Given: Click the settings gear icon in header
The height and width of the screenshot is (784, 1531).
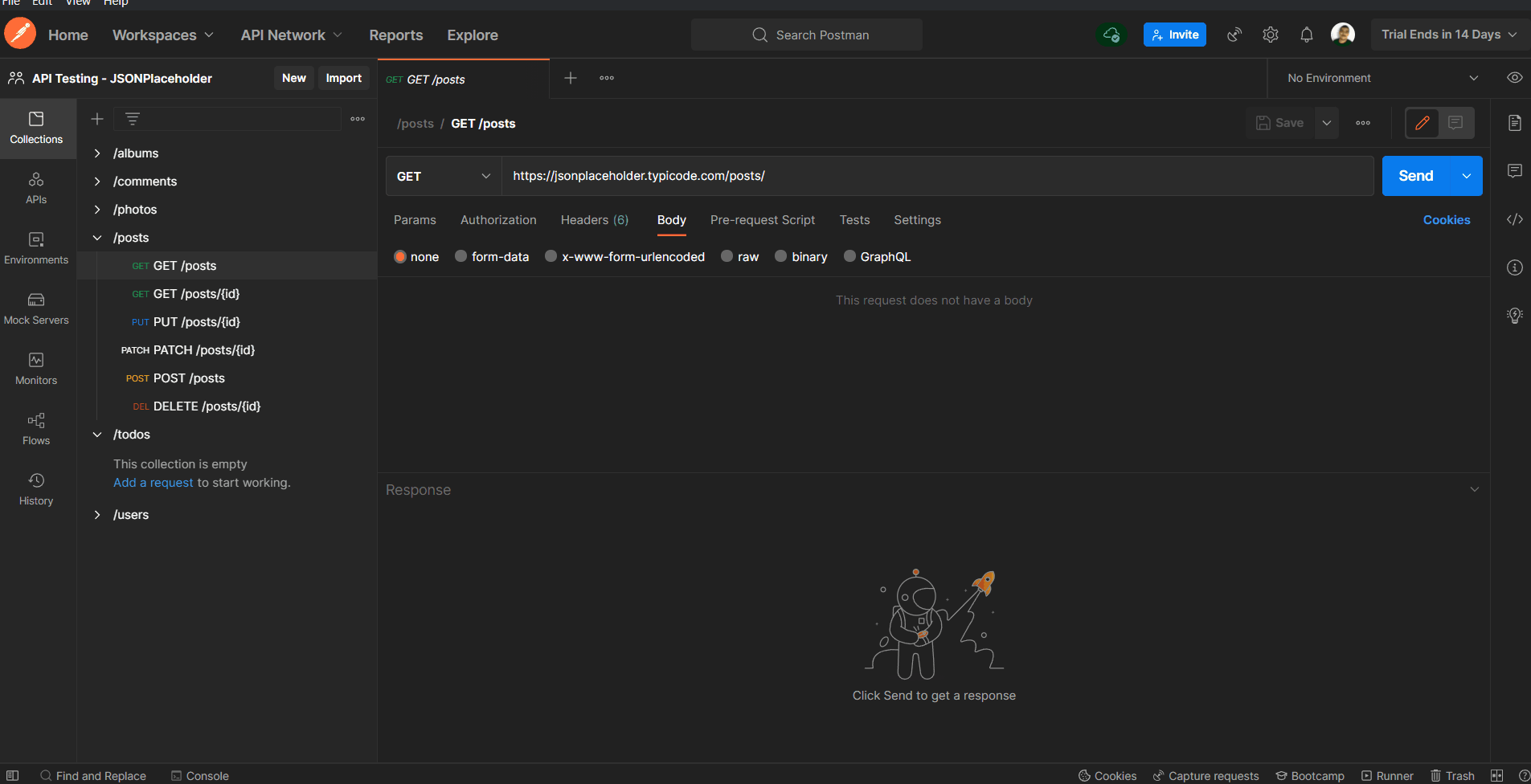Looking at the screenshot, I should [1270, 35].
